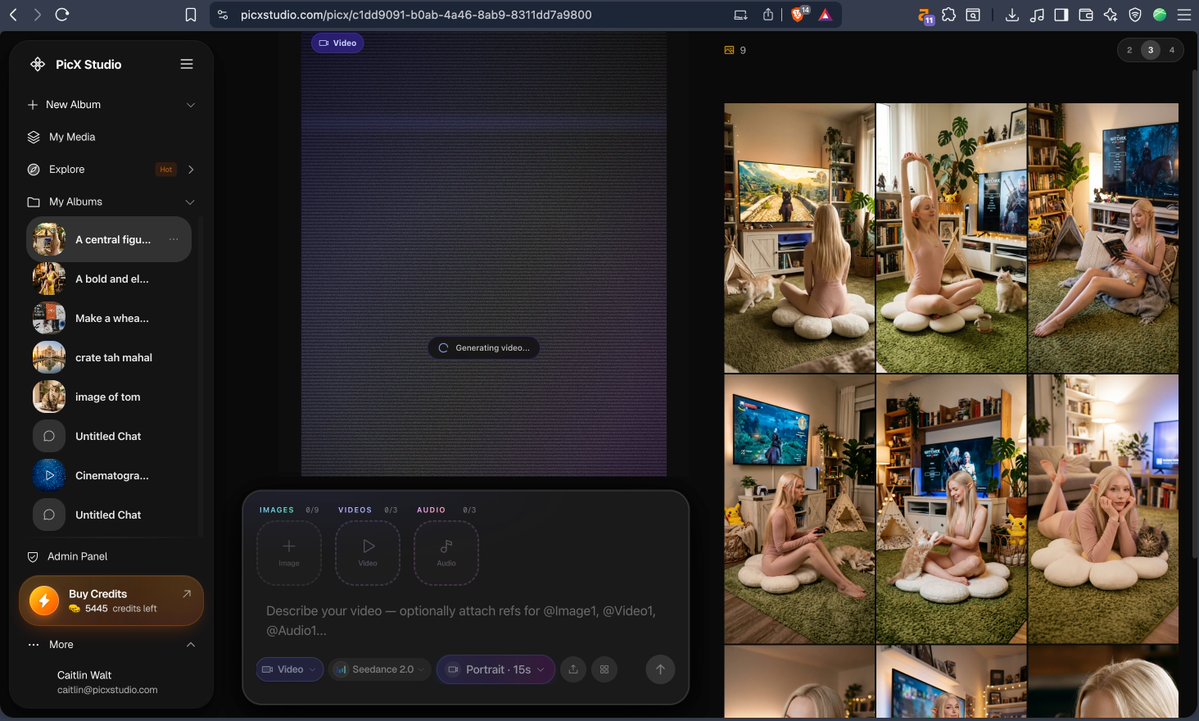Open the Video mode dropdown
This screenshot has width=1199, height=721.
click(289, 669)
